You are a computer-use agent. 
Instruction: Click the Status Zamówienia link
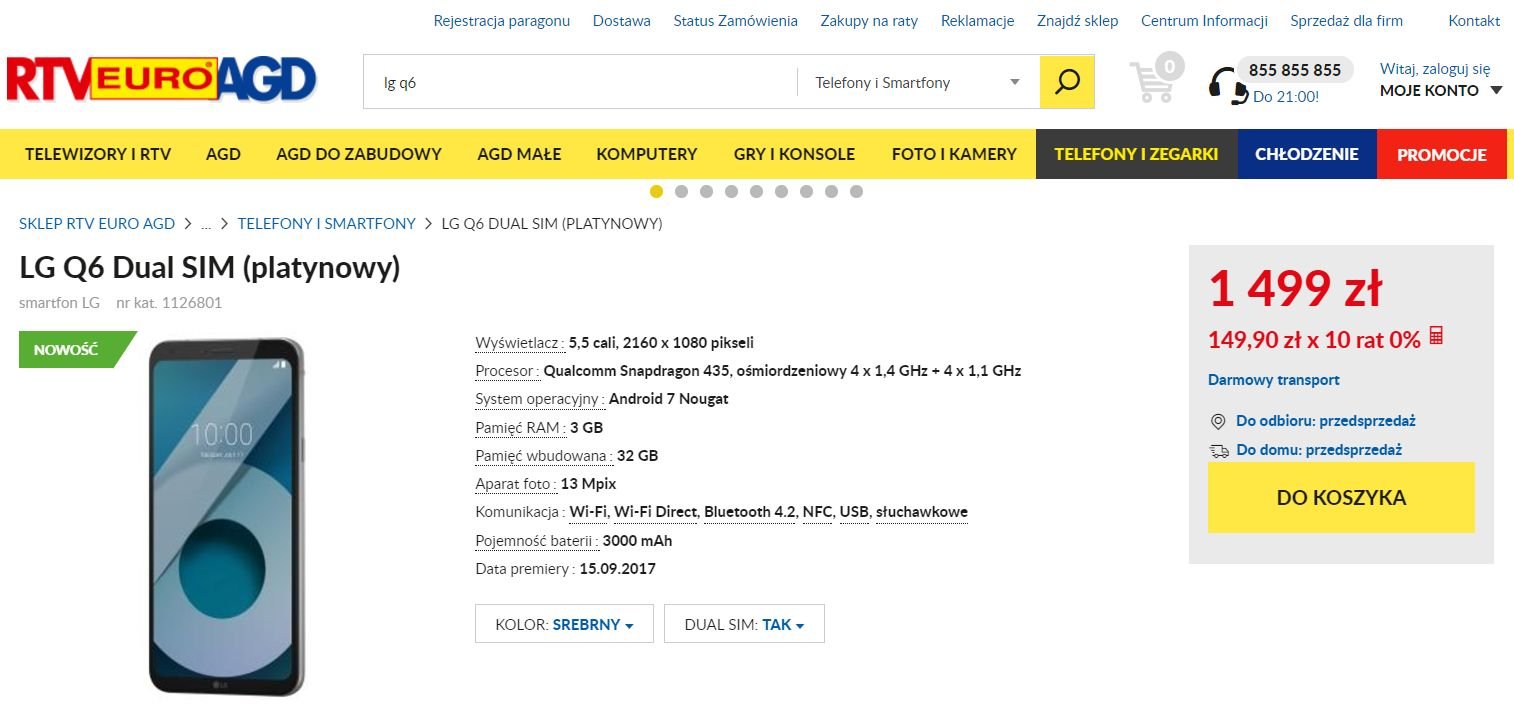coord(735,20)
